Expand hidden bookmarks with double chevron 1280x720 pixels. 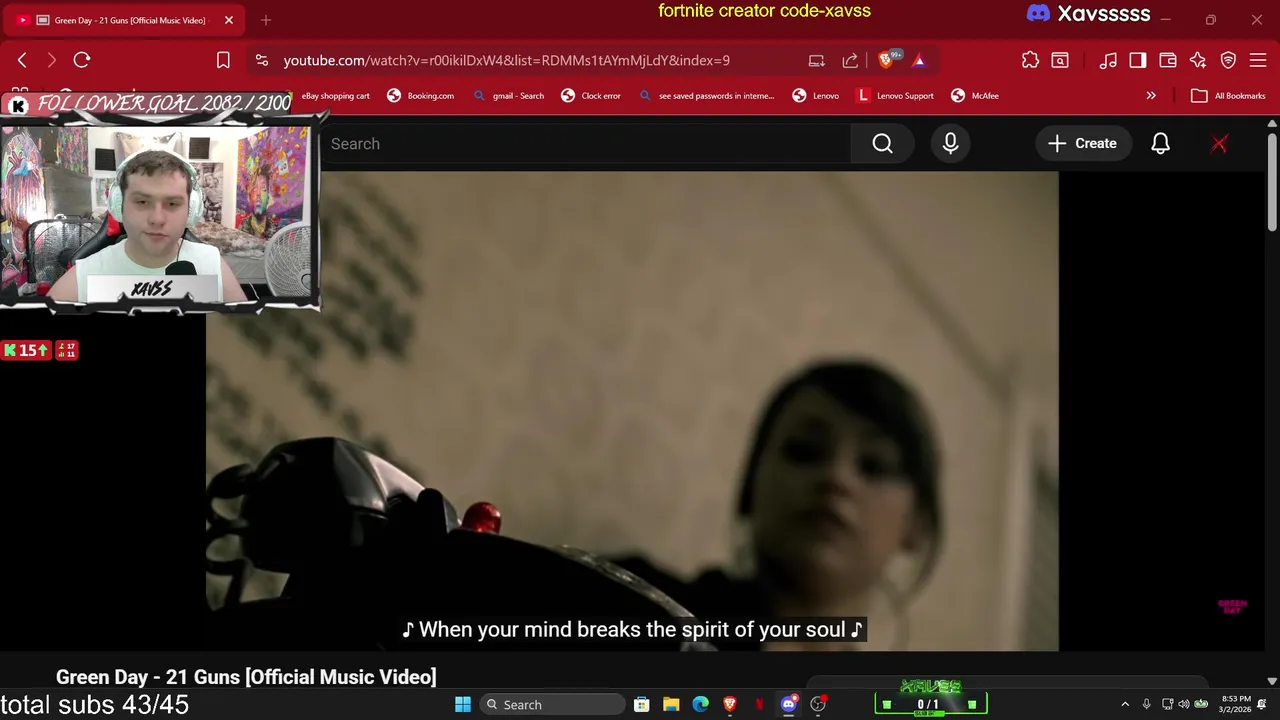click(1151, 96)
